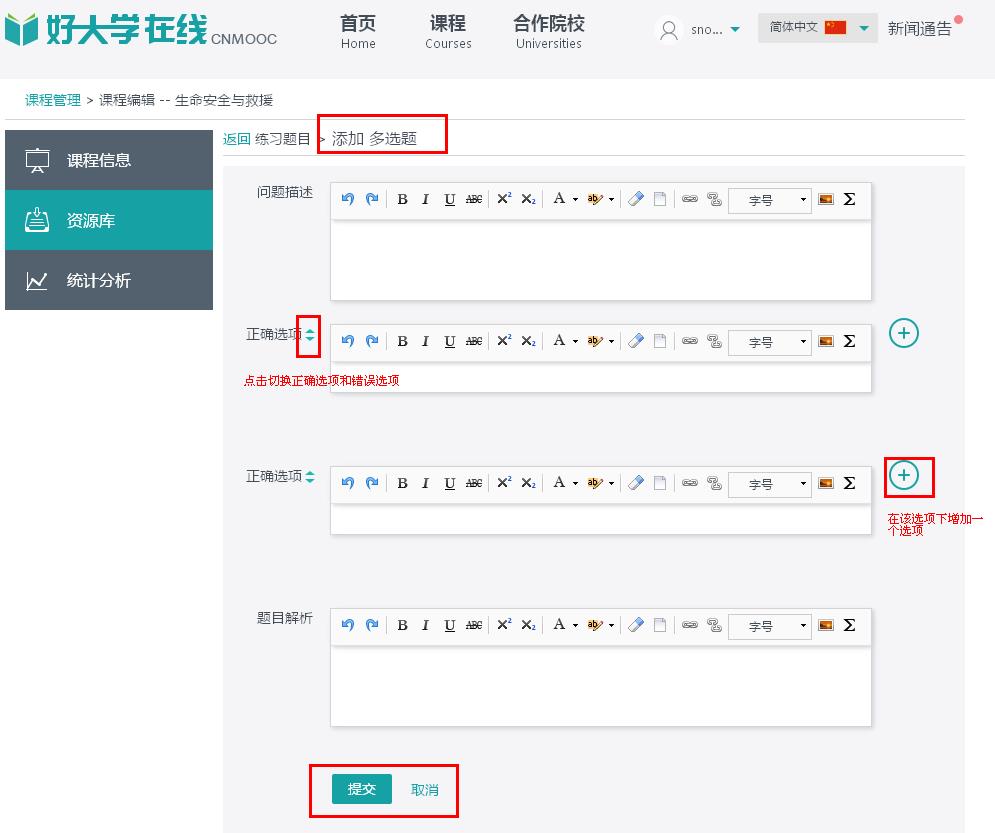Toggle Bold in the question description editor

click(x=402, y=199)
